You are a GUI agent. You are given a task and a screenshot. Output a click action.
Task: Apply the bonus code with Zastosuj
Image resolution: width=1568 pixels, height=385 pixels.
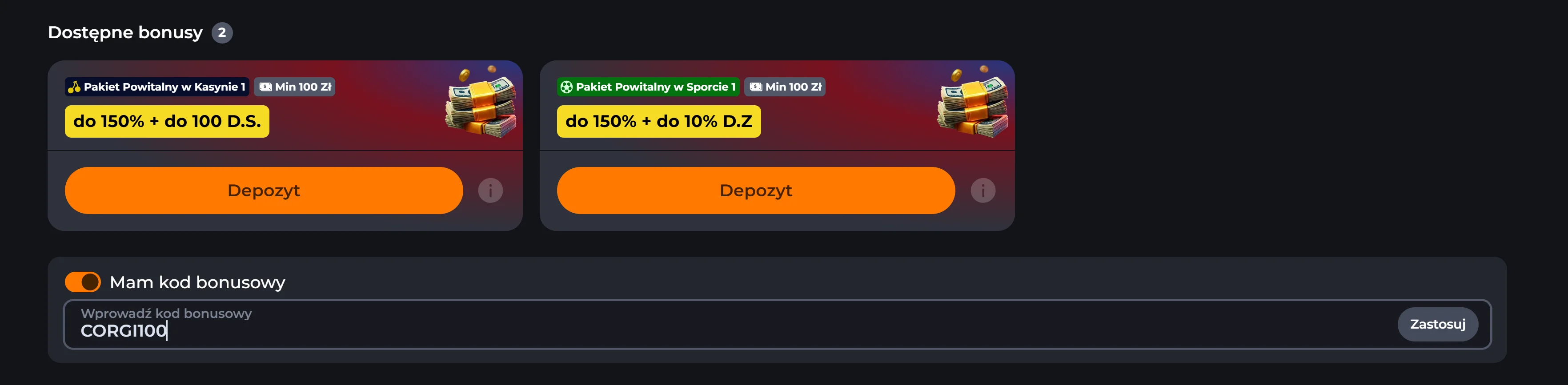[1438, 324]
